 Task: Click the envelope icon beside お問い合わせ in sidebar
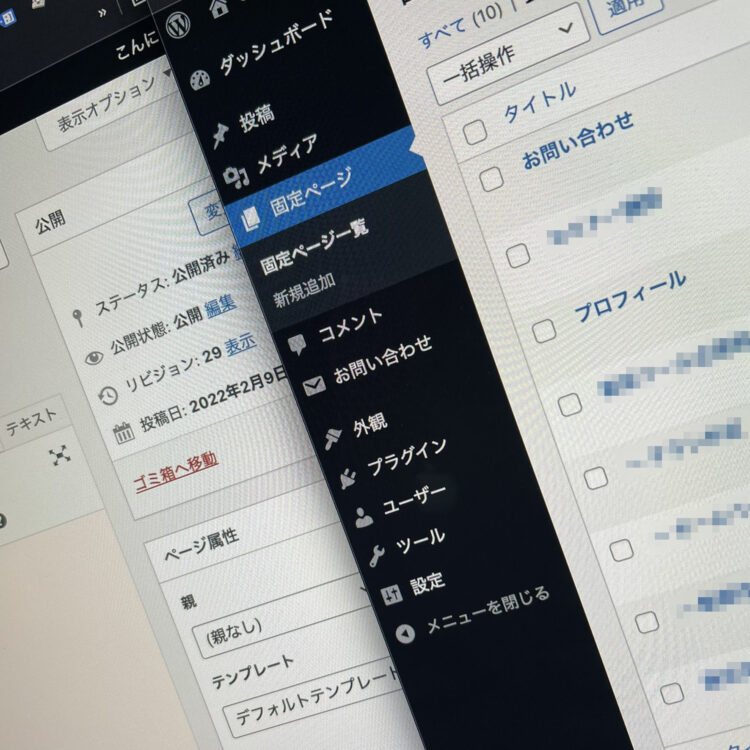pos(314,386)
